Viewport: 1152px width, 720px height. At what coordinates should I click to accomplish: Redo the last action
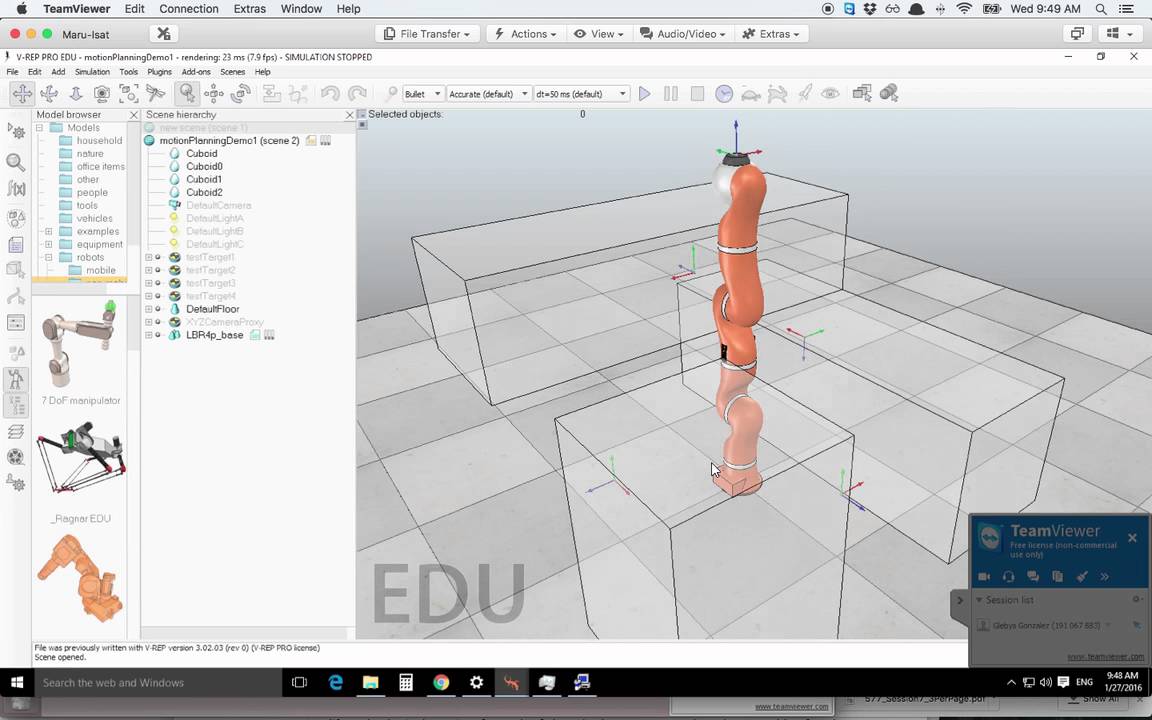click(x=357, y=93)
